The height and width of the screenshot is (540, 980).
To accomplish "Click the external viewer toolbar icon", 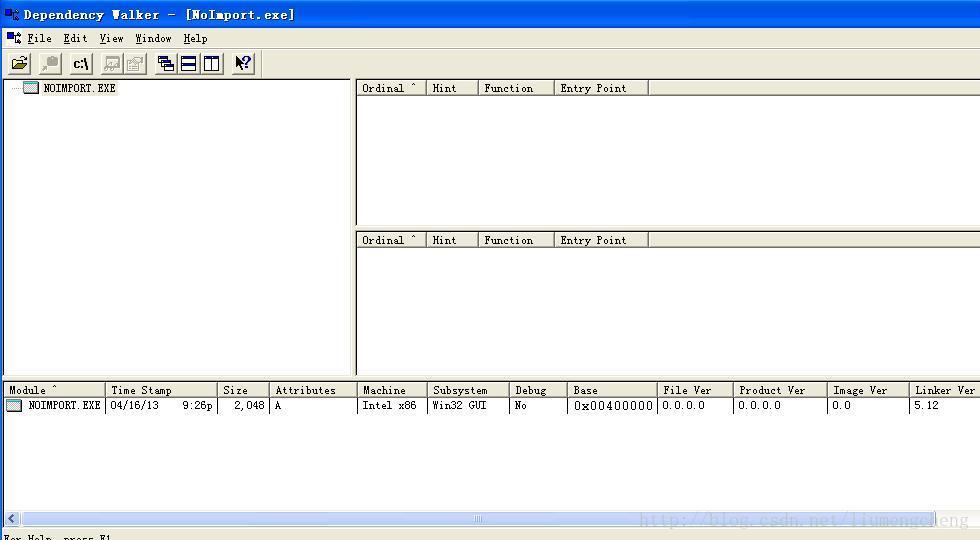I will pyautogui.click(x=112, y=63).
